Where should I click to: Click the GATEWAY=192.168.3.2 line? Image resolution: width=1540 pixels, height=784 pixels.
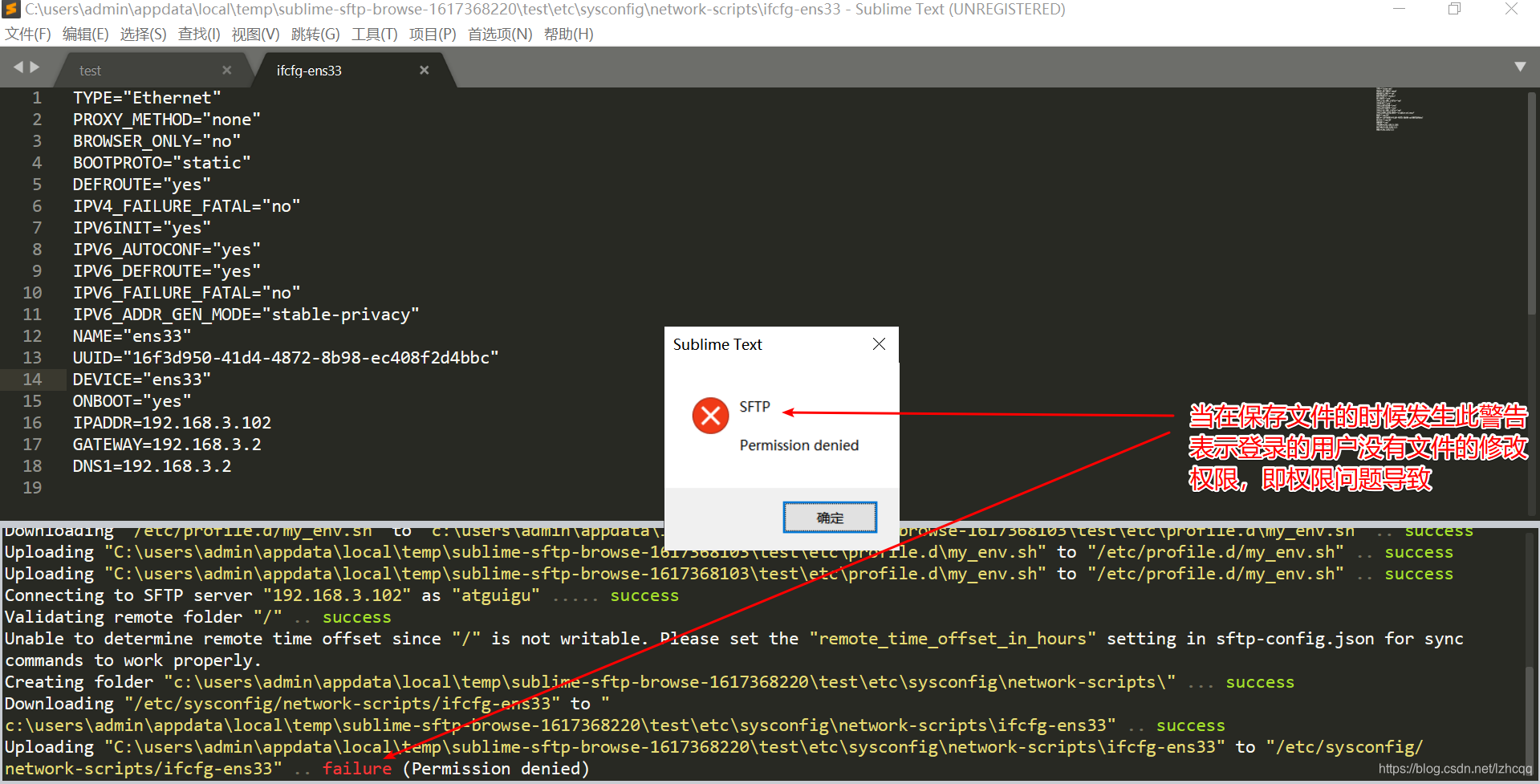(167, 444)
